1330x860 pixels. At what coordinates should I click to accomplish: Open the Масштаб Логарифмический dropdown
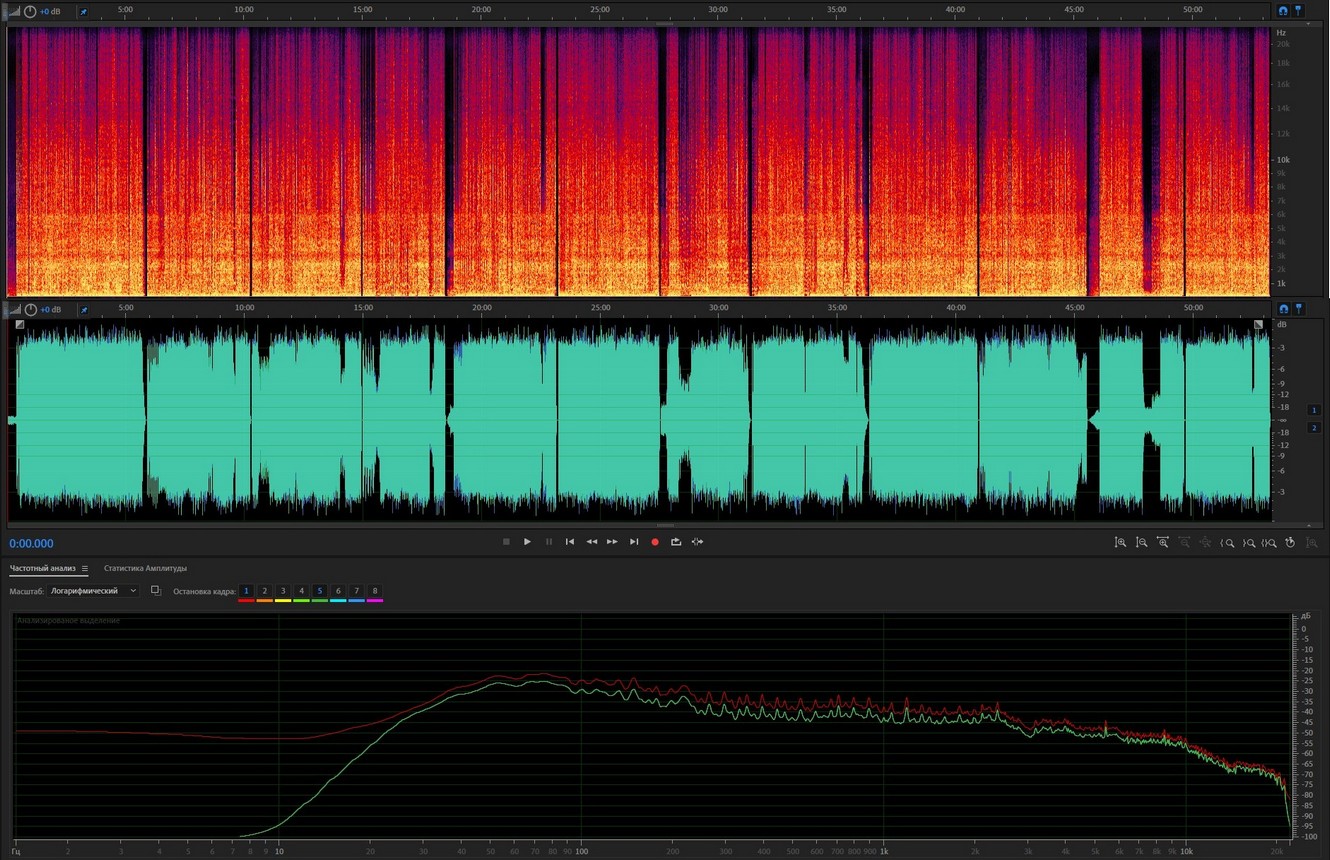[x=94, y=591]
